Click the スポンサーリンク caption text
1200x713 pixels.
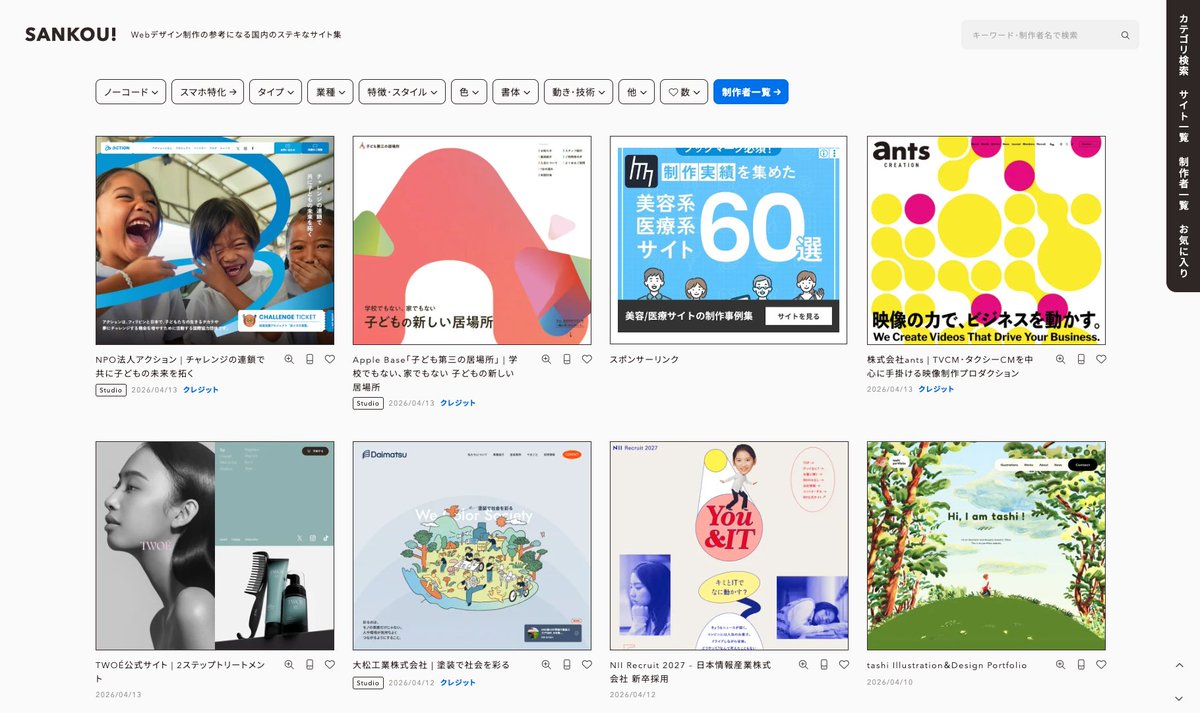644,359
